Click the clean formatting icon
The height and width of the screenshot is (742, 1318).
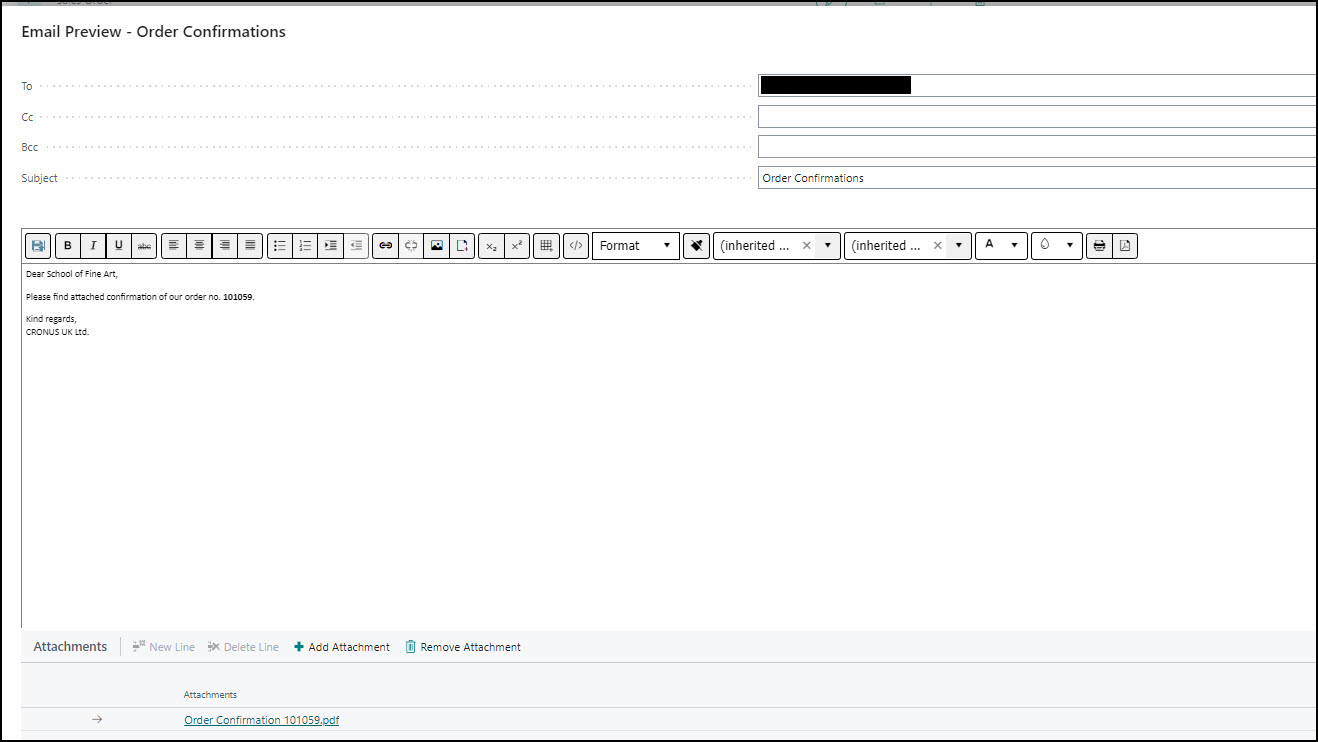click(x=696, y=246)
